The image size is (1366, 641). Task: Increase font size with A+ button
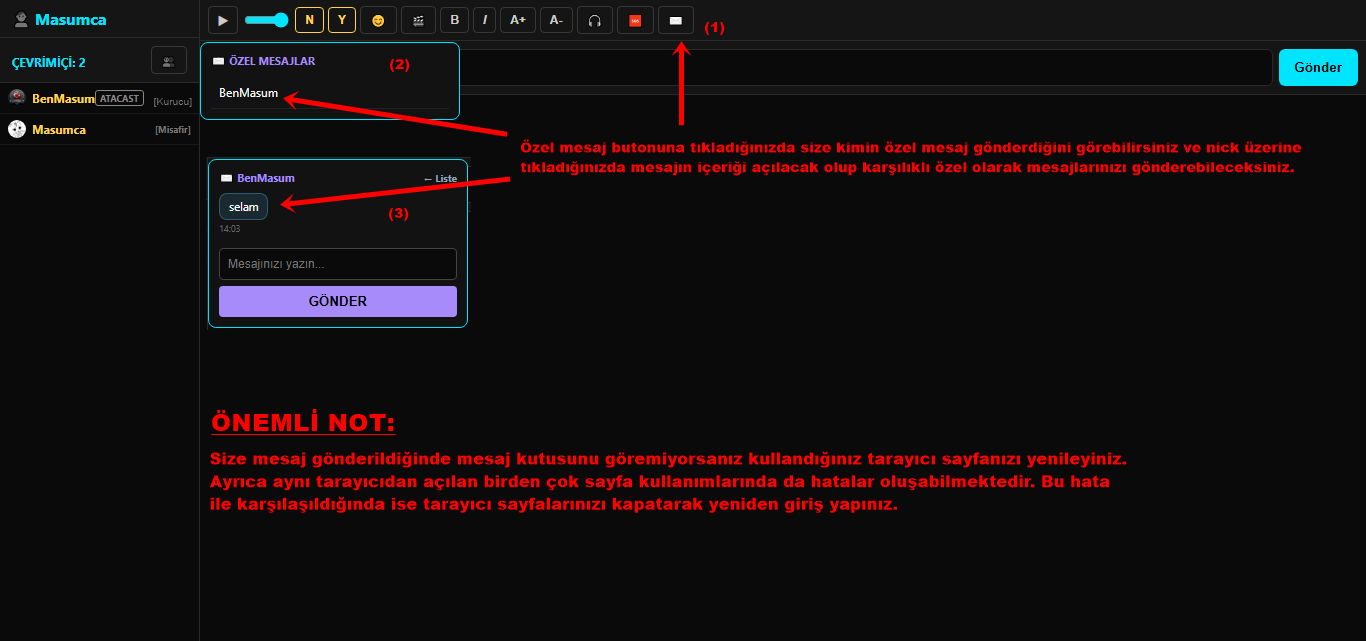[x=517, y=20]
